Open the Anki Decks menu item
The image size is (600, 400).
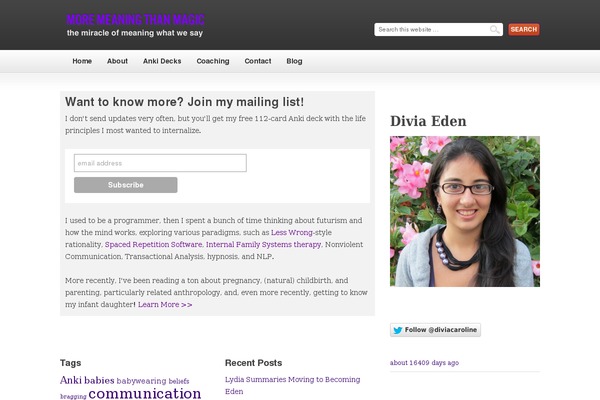[x=162, y=61]
